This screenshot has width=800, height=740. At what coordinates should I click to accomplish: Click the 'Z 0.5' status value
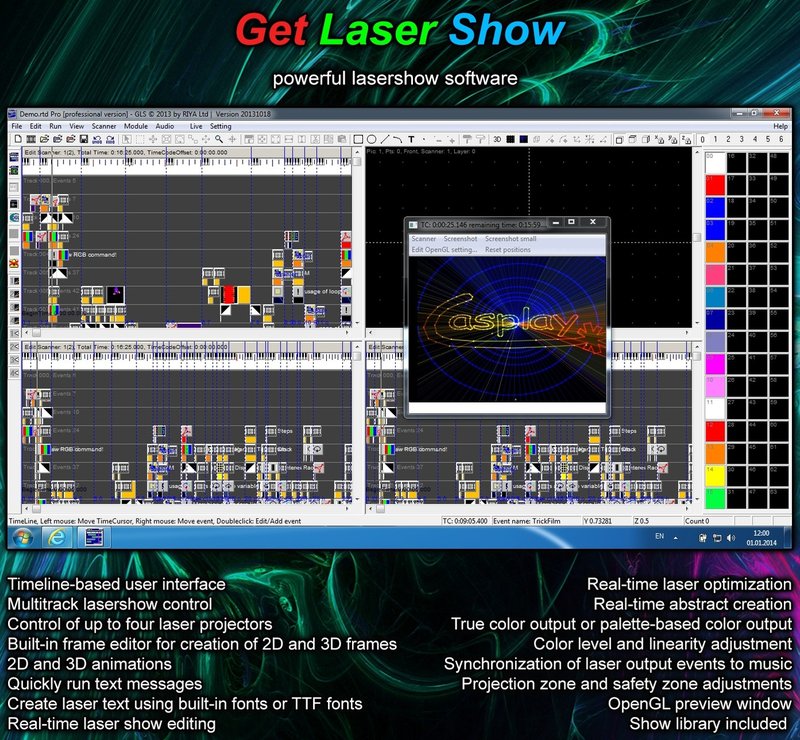(642, 521)
